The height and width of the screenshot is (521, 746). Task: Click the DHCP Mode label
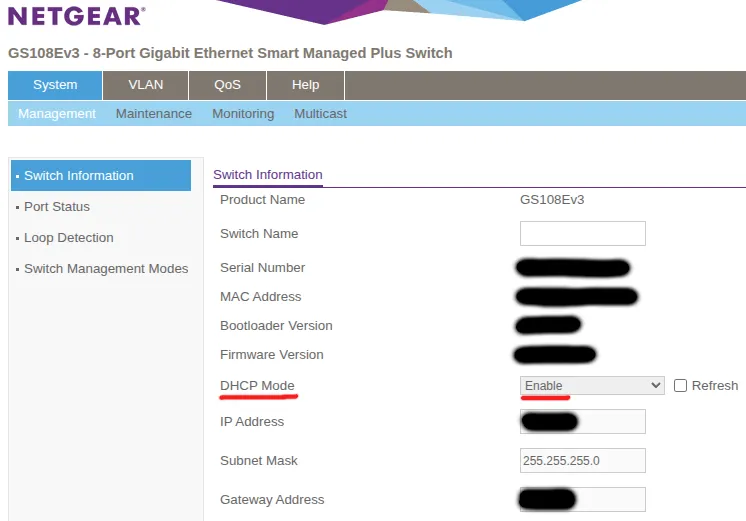pos(257,385)
